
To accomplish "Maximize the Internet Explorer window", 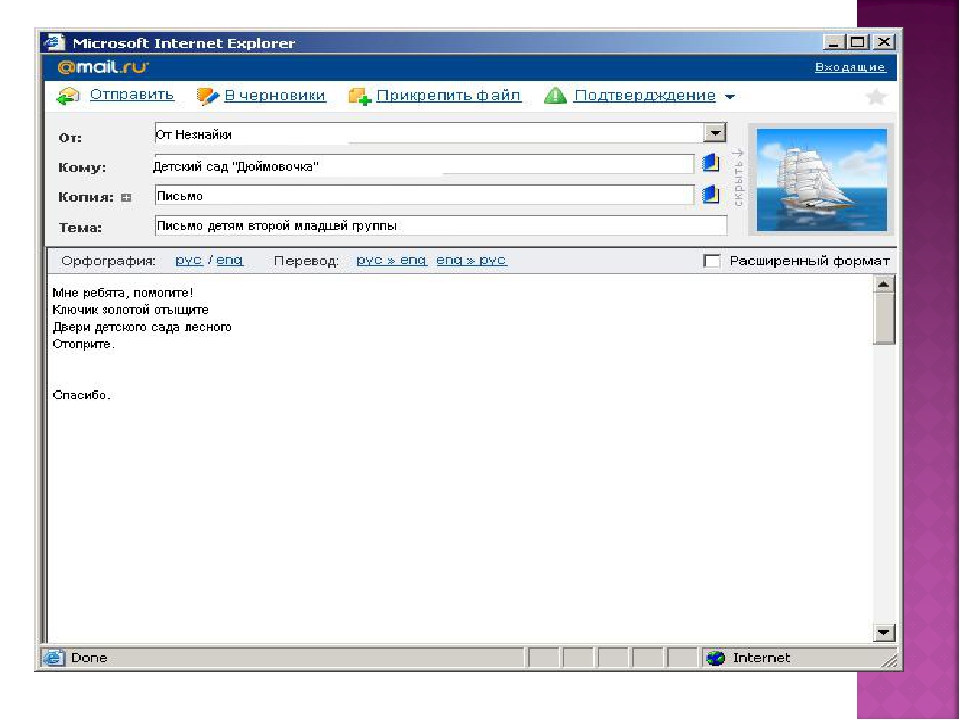I will tap(858, 42).
